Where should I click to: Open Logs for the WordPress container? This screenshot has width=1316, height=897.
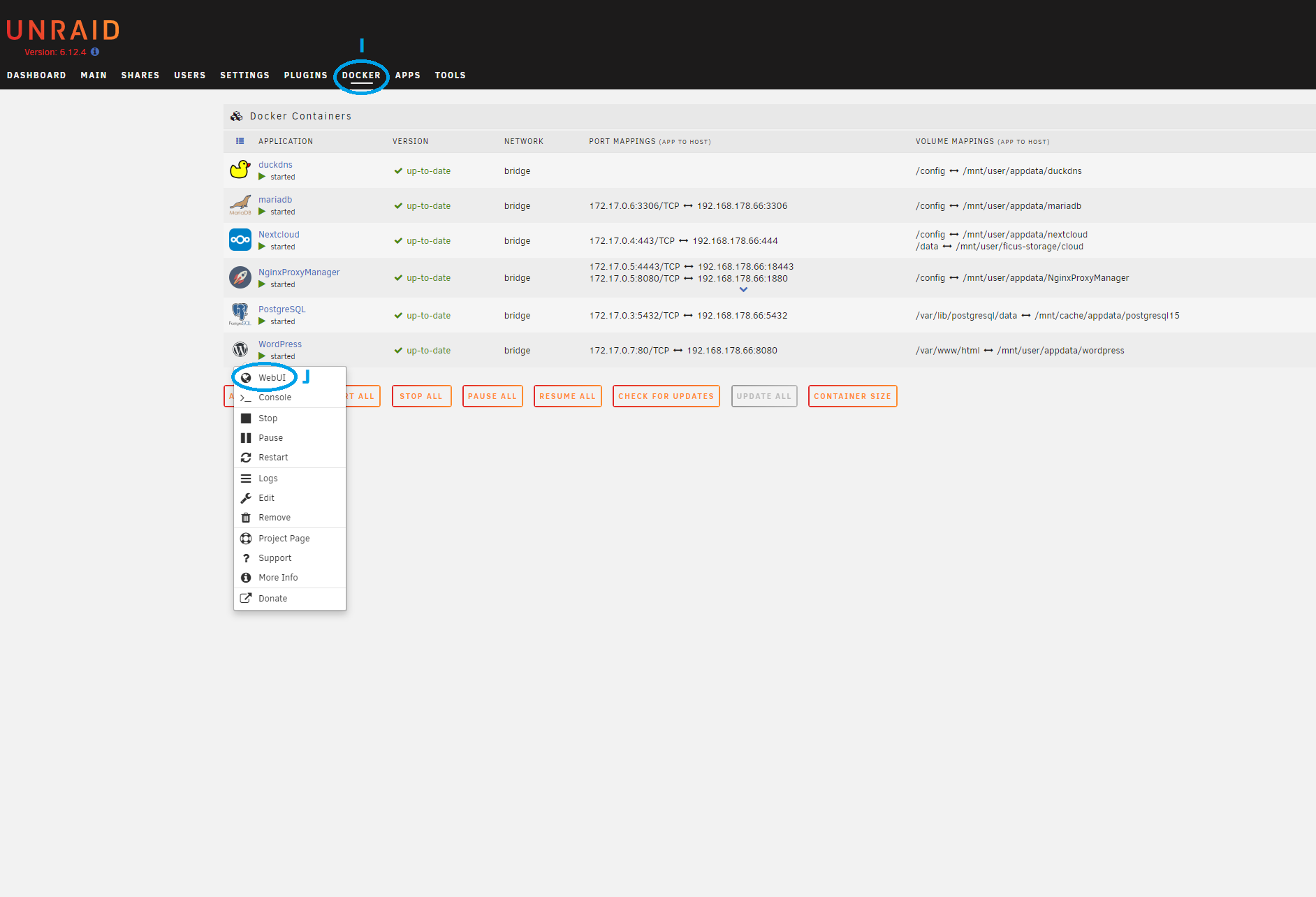(268, 479)
